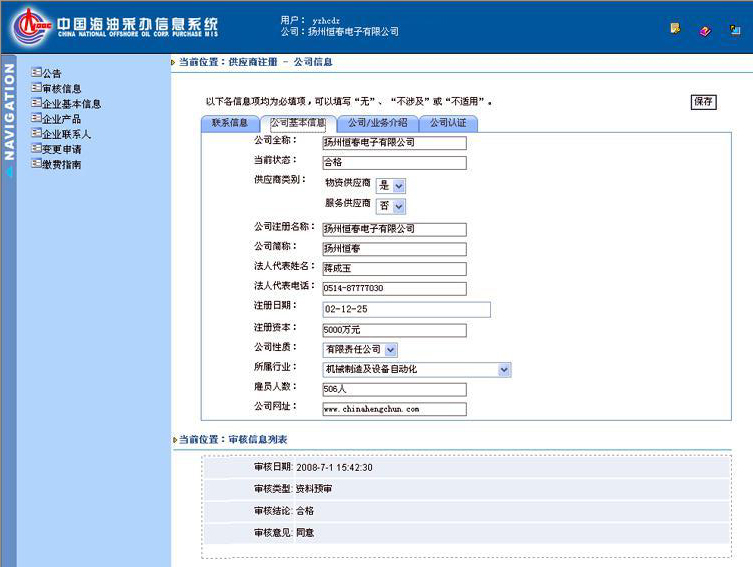Click the icon beside 变更申请
Viewport: 753px width, 567px height.
[x=36, y=148]
